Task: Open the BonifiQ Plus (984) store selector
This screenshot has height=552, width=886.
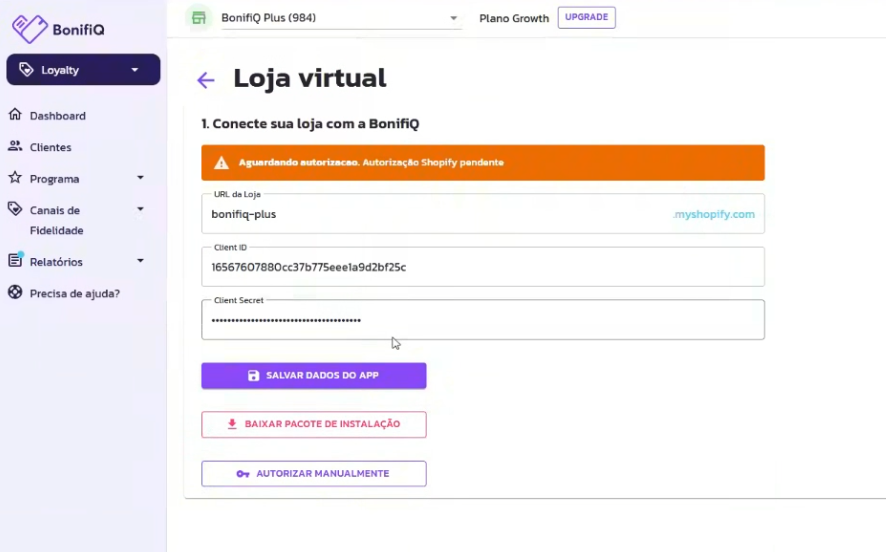Action: click(341, 18)
